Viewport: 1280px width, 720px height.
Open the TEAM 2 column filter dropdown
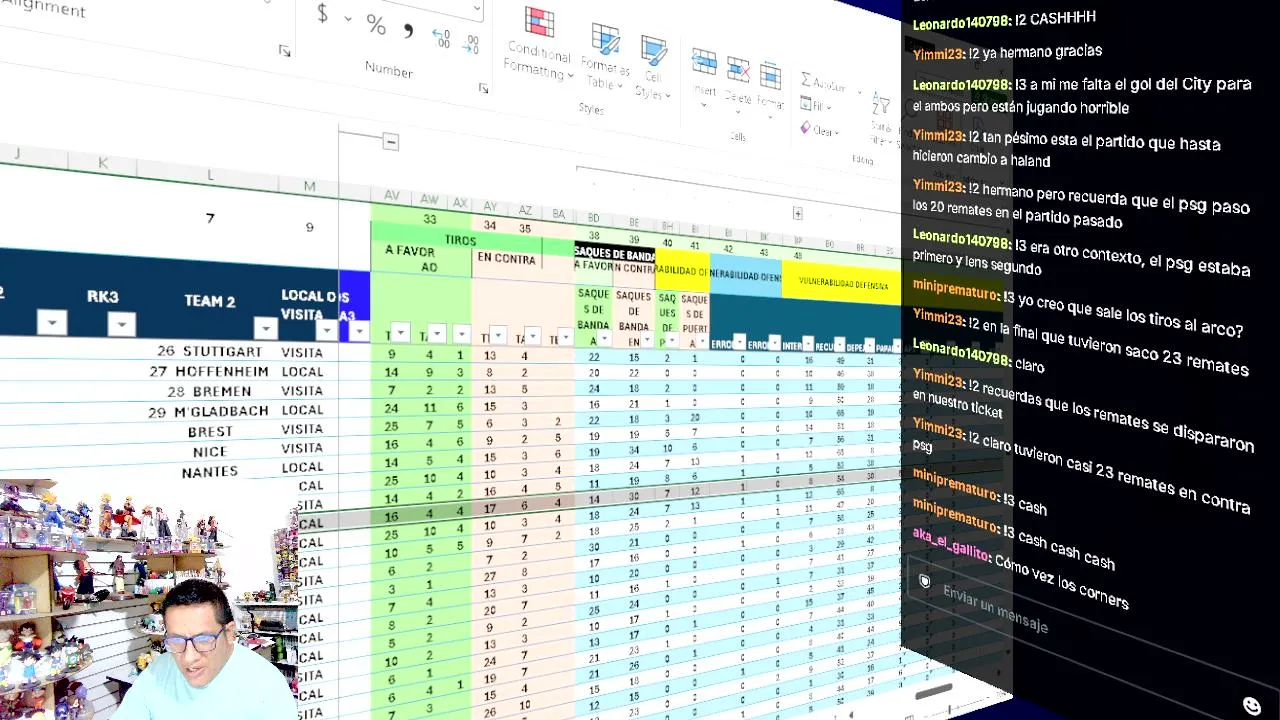265,328
